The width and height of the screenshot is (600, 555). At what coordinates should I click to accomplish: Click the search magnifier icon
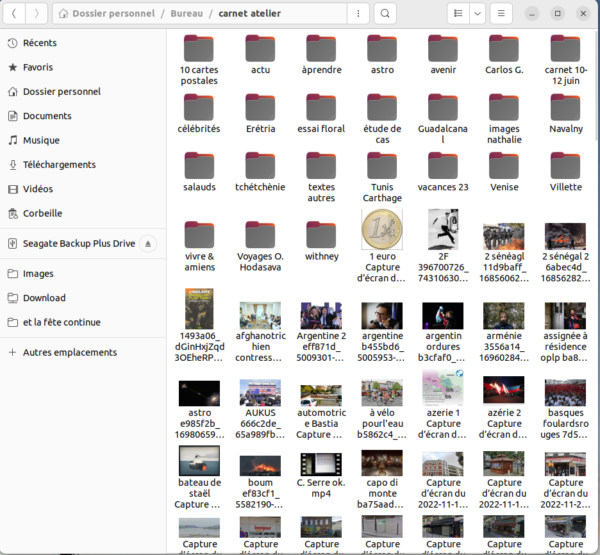(x=385, y=14)
